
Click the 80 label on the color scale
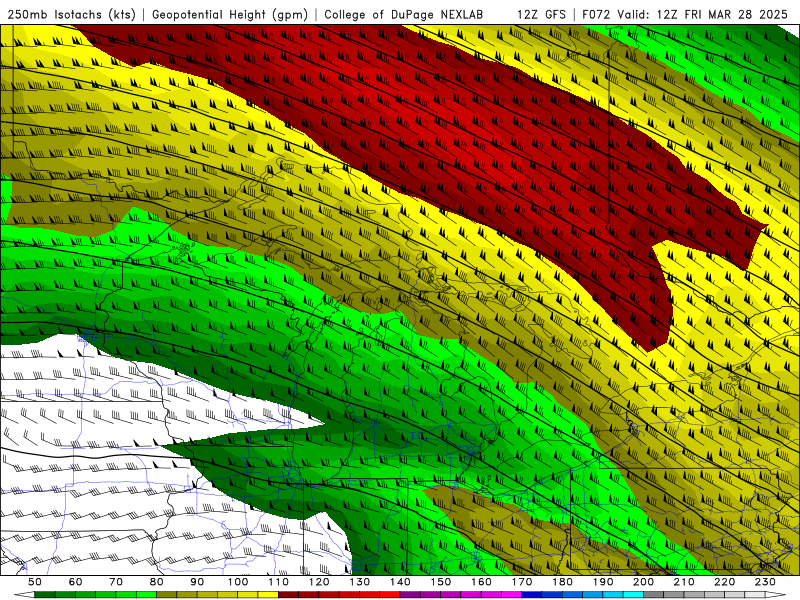click(157, 582)
